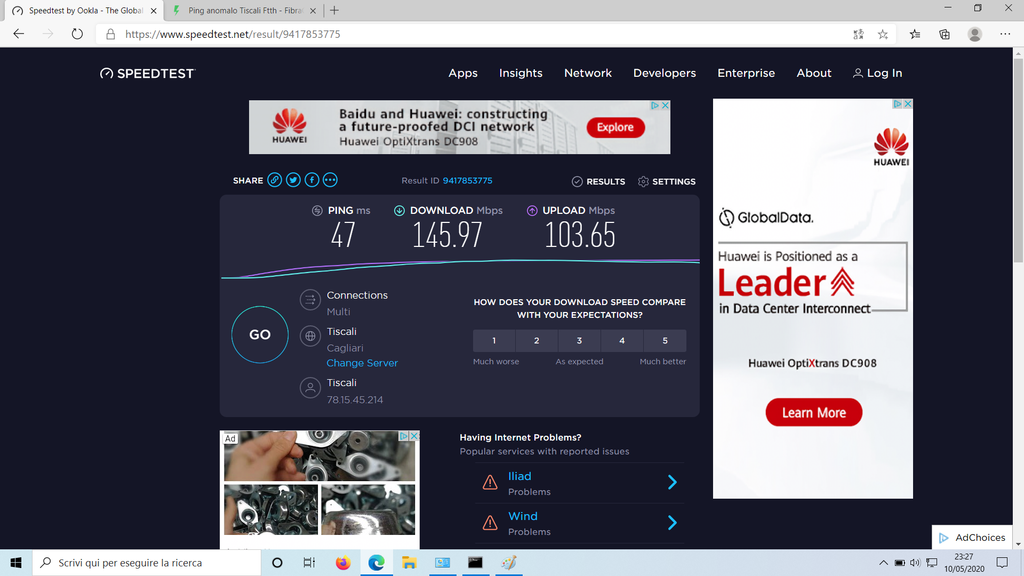Screen dimensions: 1024x576
Task: Add page to favorites star icon
Action: coord(883,33)
